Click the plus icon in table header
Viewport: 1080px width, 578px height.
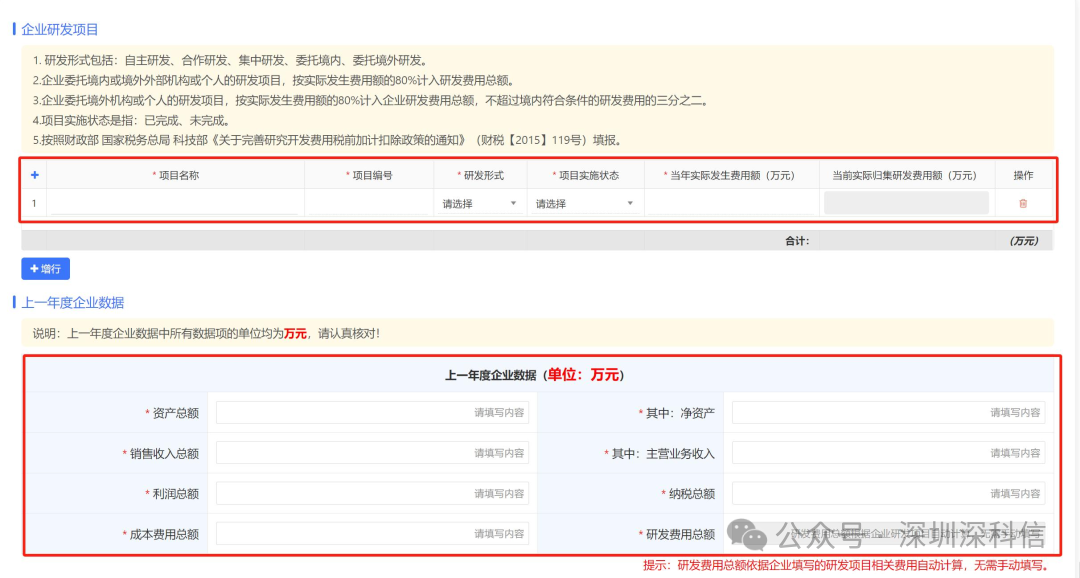[34, 175]
